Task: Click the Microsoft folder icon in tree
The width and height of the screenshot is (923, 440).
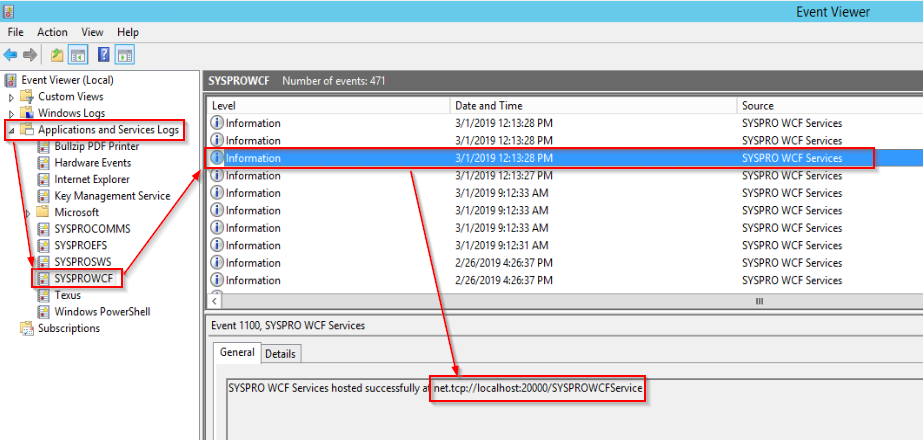Action: click(43, 212)
